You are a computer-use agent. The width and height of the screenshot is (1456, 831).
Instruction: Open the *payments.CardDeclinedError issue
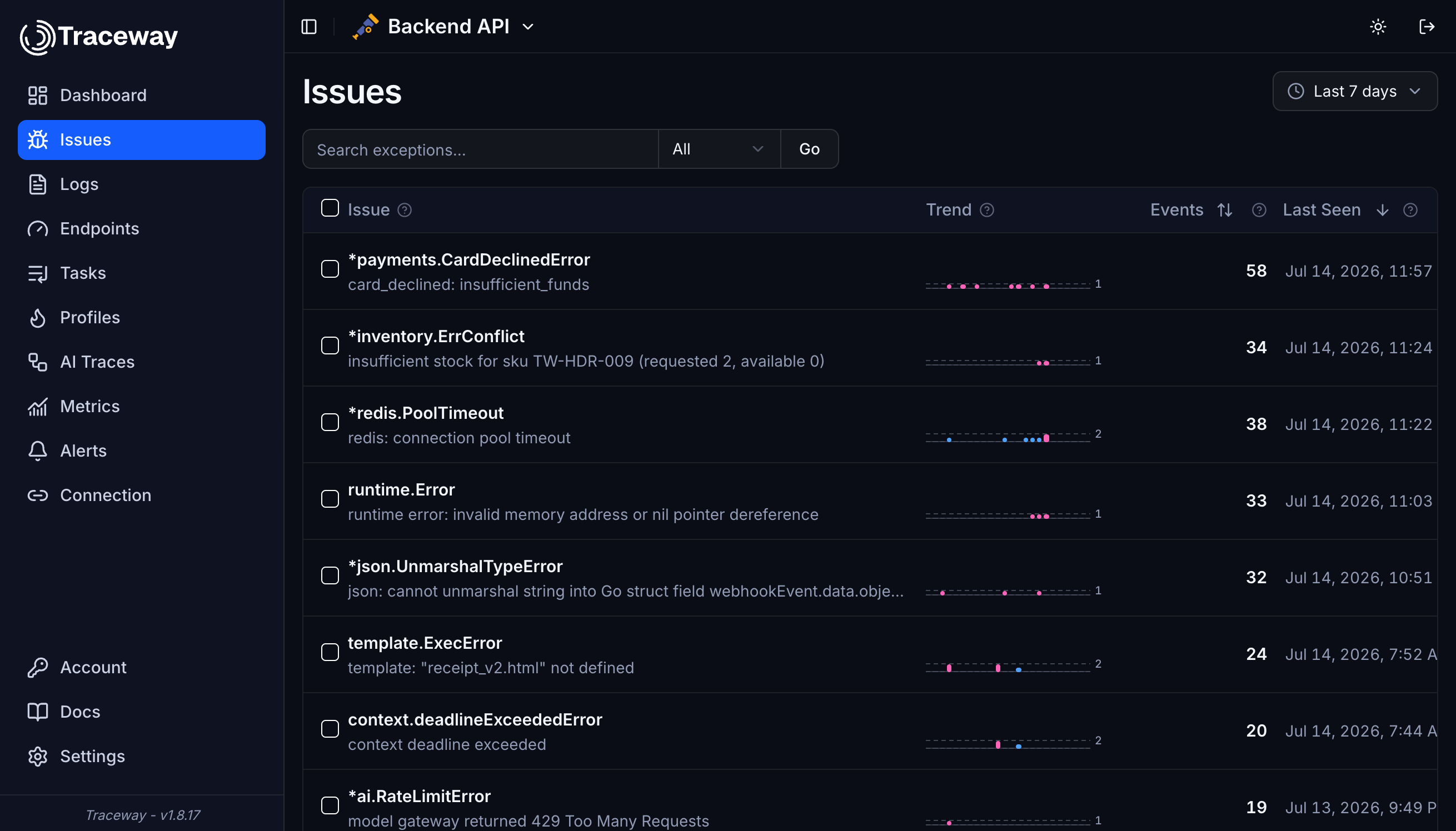pyautogui.click(x=469, y=260)
